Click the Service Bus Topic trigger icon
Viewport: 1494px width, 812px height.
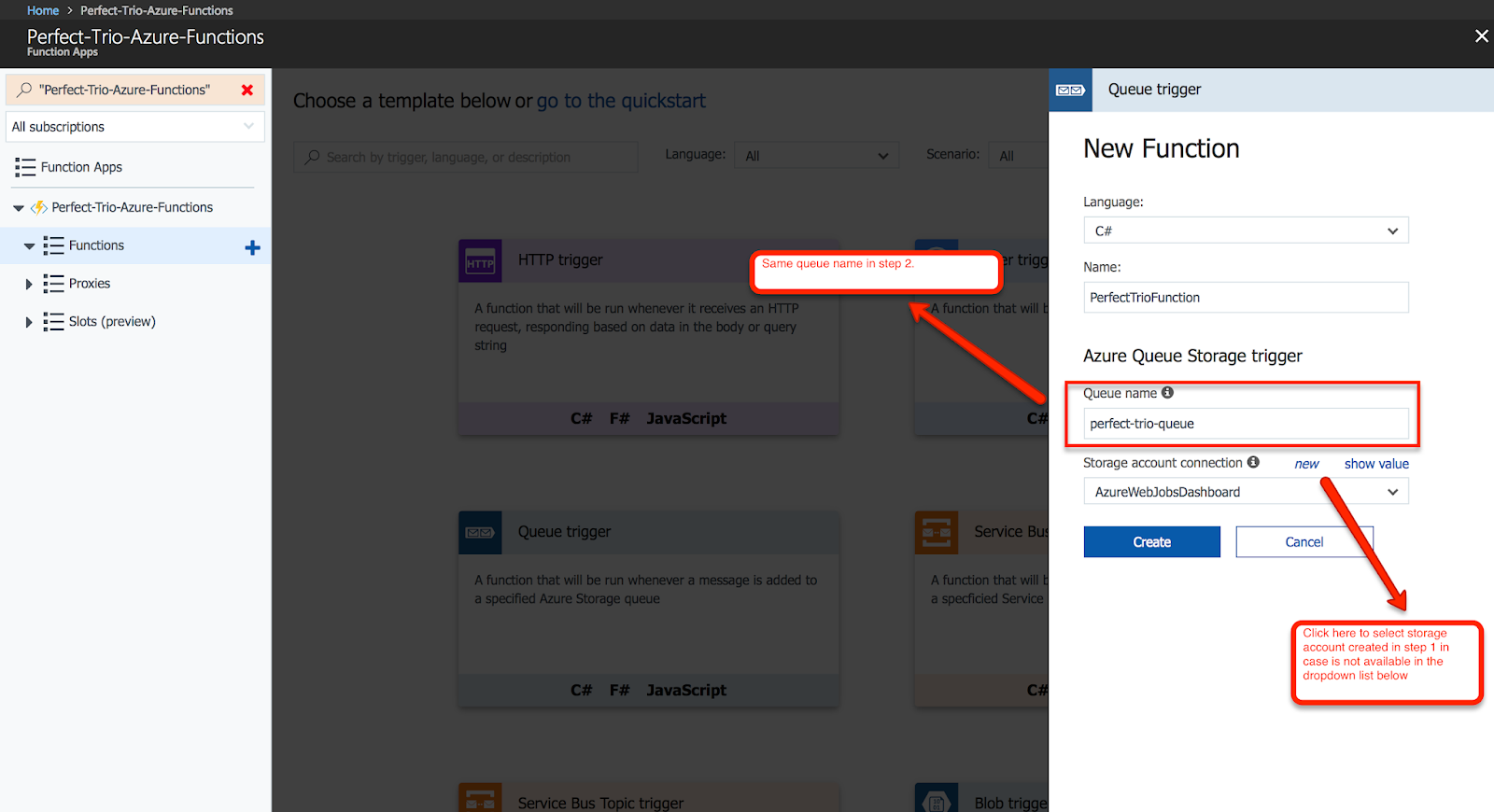click(x=480, y=799)
